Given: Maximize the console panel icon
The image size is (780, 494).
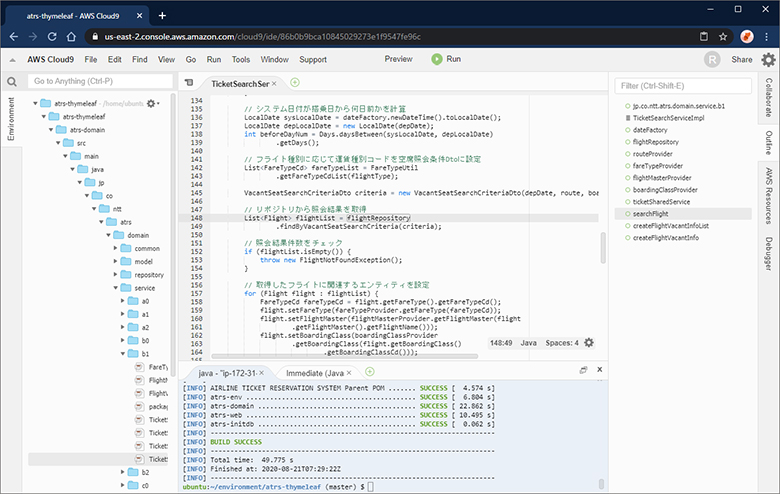Looking at the screenshot, I should (584, 370).
